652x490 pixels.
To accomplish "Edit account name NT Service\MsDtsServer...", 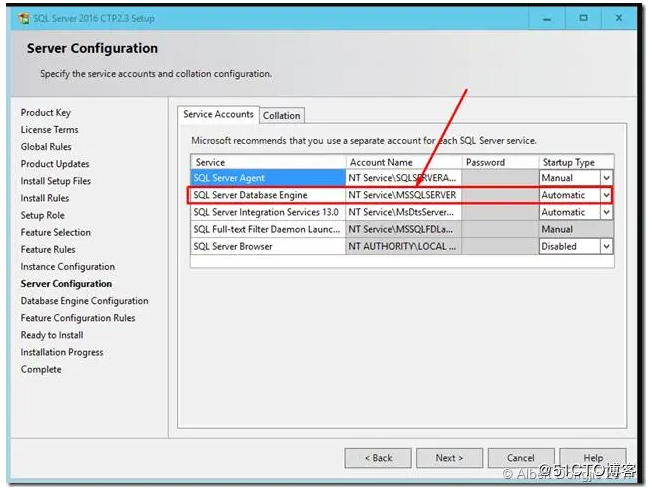I will tap(403, 212).
